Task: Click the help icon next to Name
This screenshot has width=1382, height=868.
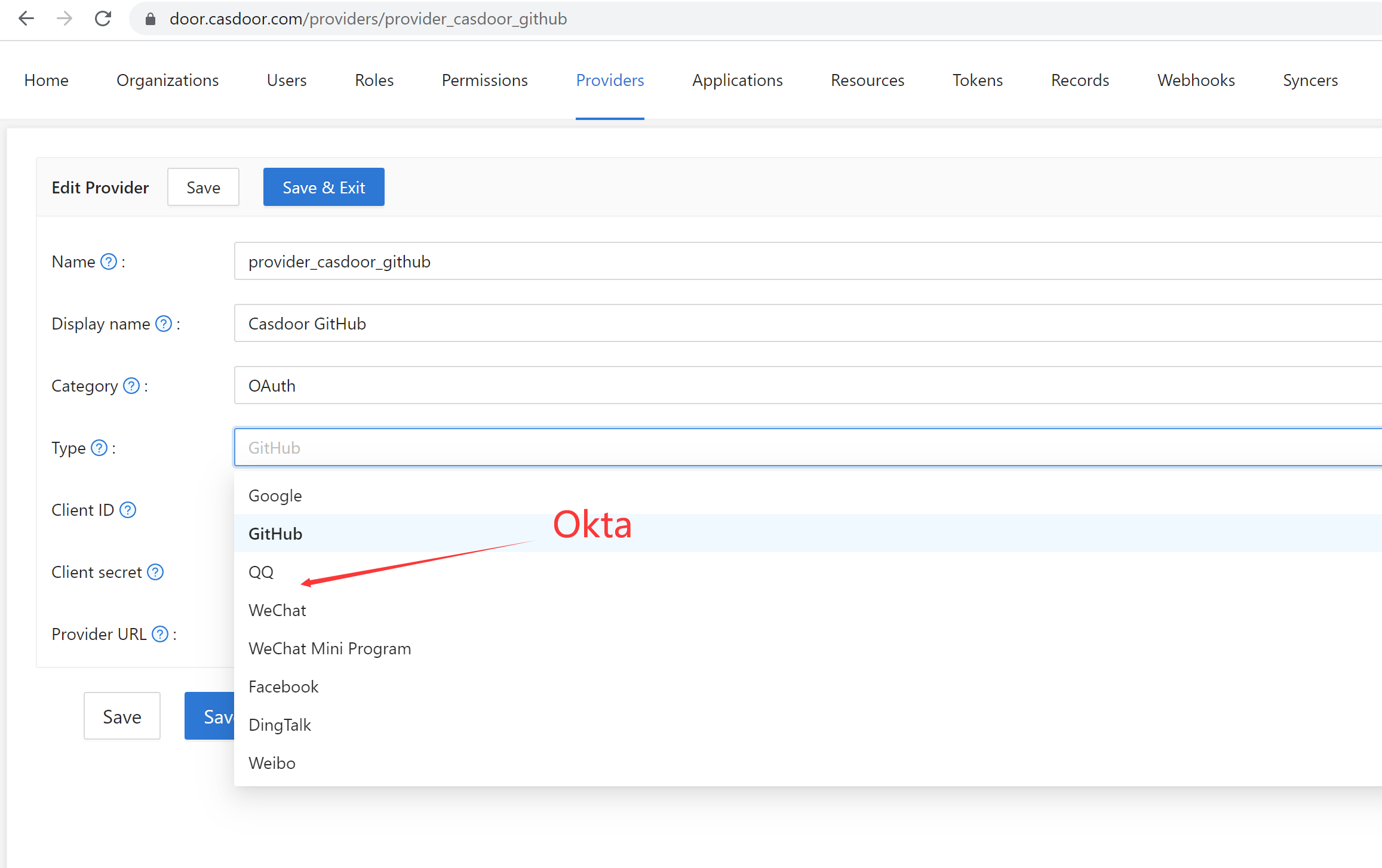Action: (x=109, y=261)
